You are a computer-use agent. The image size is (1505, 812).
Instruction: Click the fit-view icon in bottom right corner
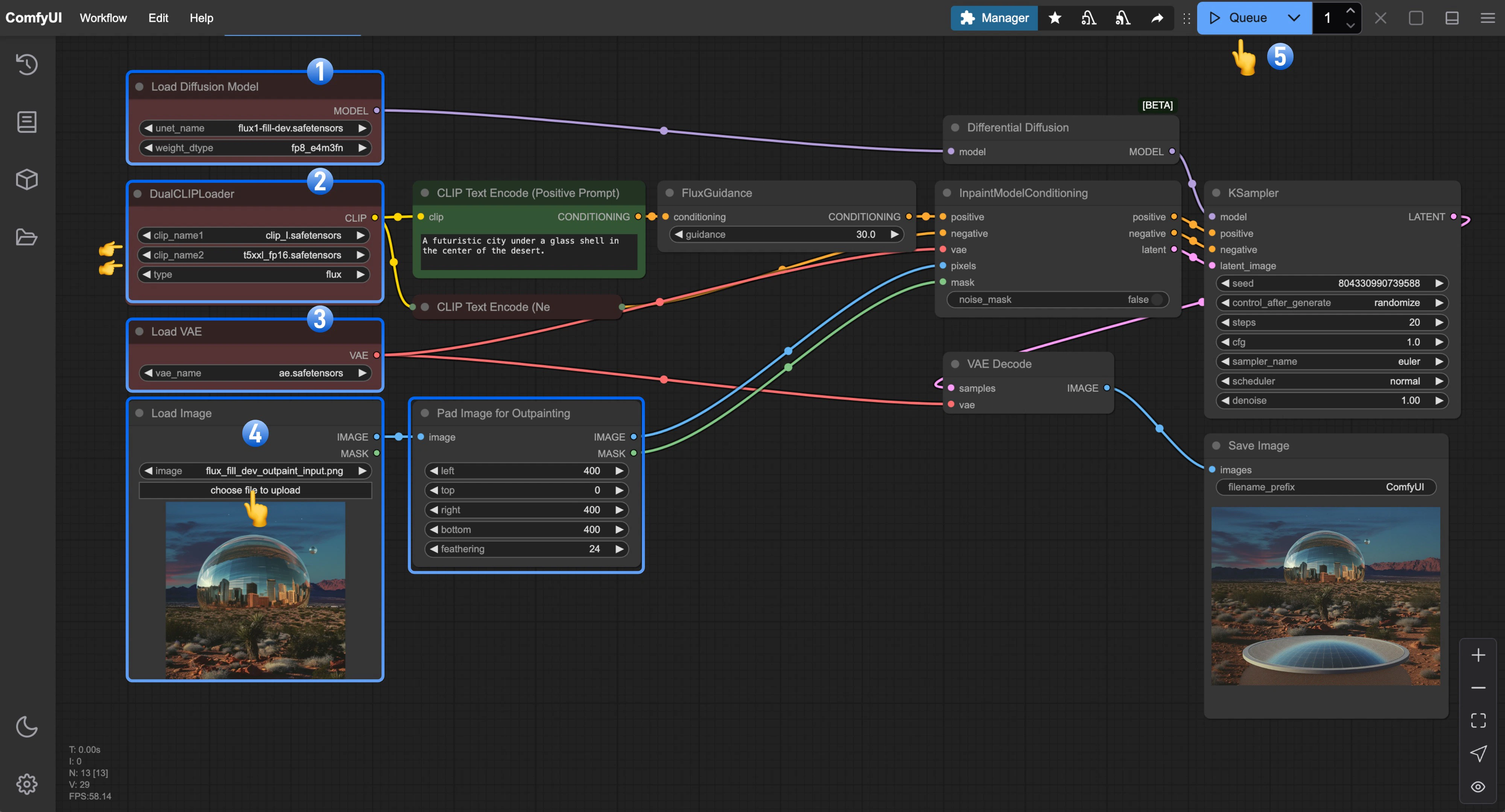pos(1479,720)
